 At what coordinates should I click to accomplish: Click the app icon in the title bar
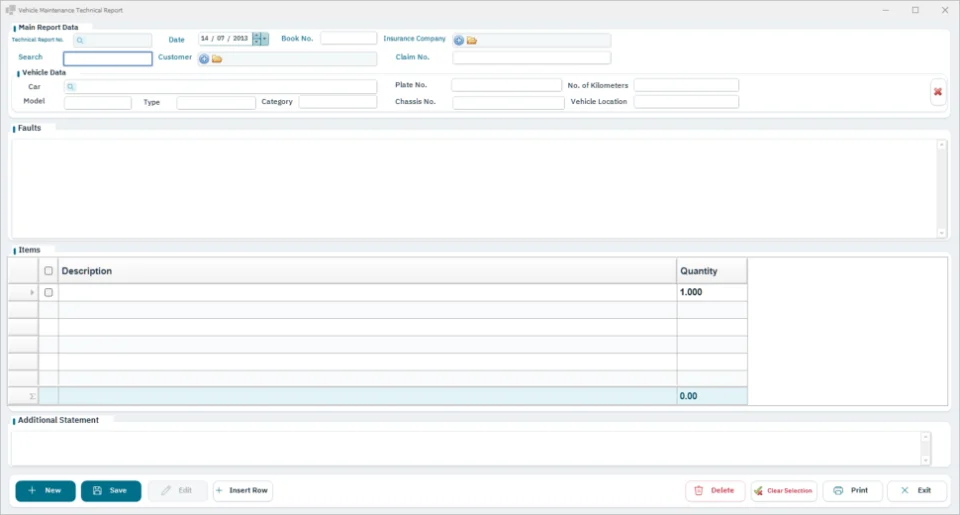pyautogui.click(x=10, y=10)
